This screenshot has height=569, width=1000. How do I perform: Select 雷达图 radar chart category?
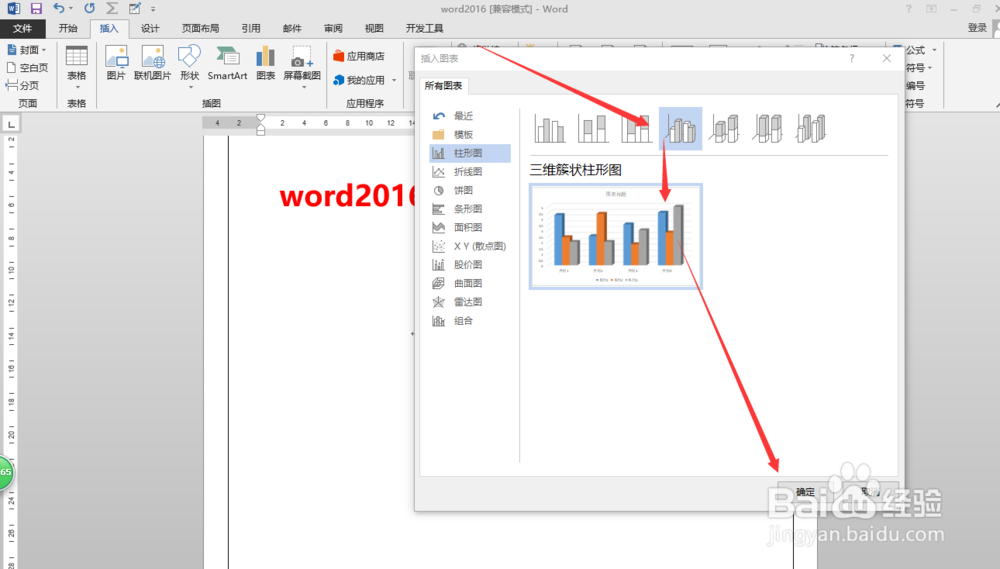tap(470, 302)
